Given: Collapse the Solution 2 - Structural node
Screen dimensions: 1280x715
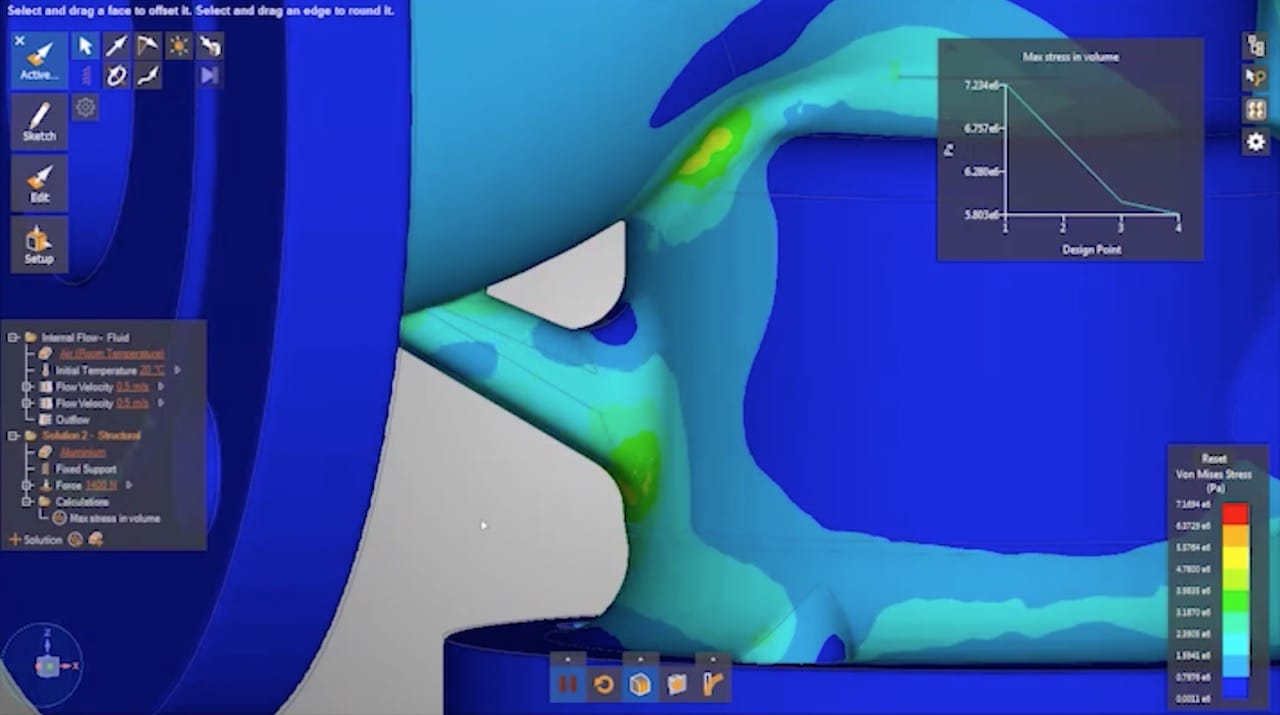Looking at the screenshot, I should (x=13, y=436).
